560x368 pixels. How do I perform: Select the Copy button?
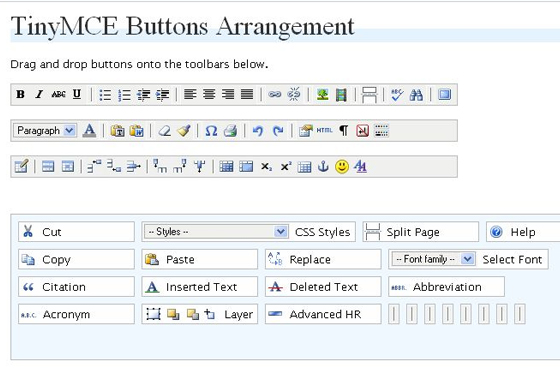coord(76,259)
